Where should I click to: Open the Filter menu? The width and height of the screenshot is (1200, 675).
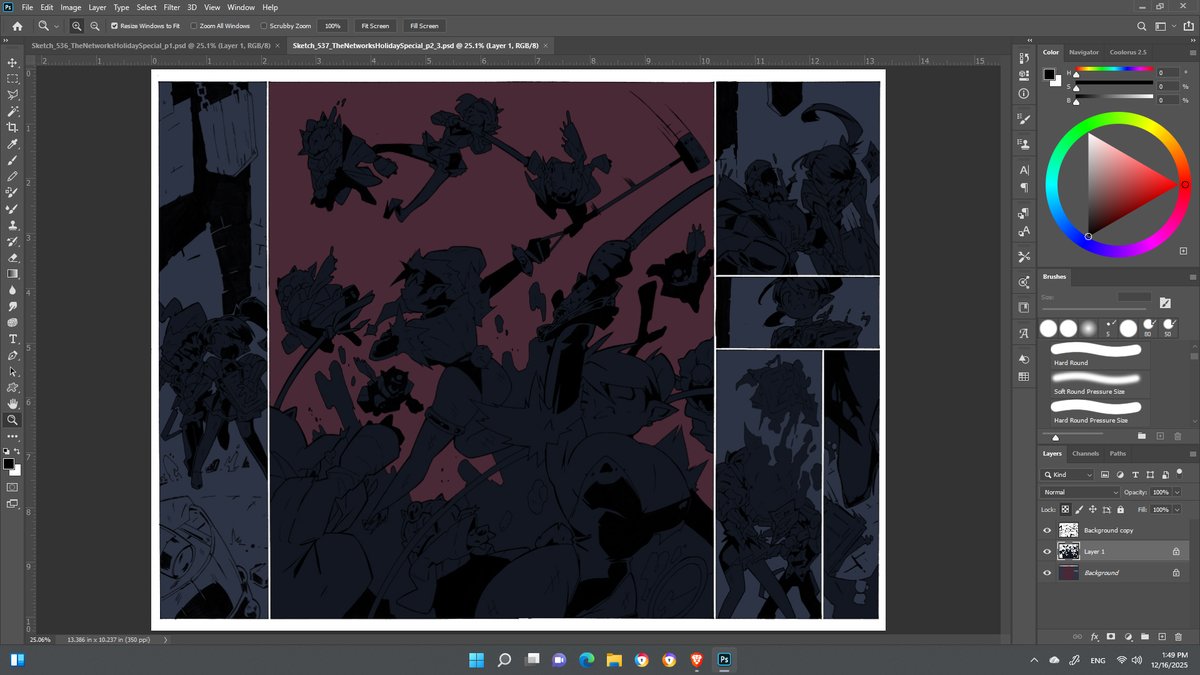click(x=172, y=7)
